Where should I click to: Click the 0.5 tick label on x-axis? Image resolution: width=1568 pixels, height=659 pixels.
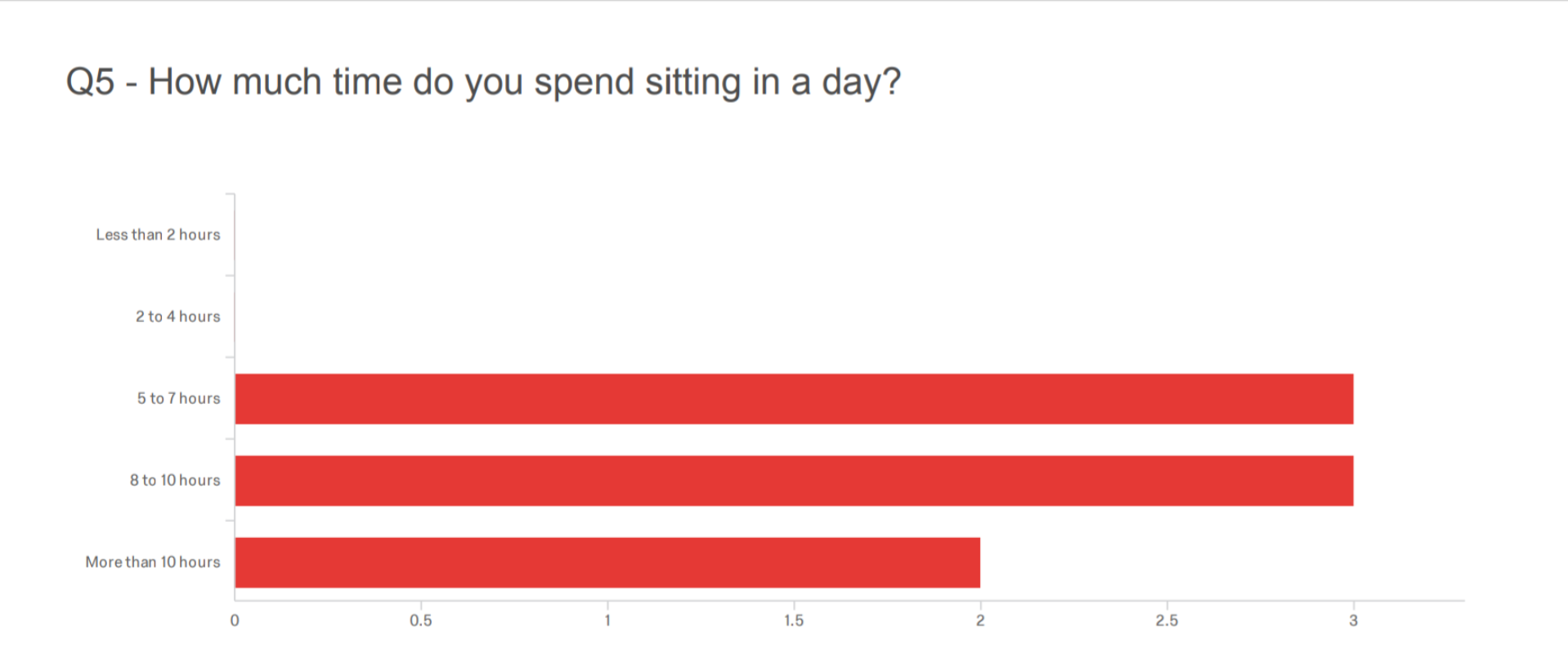(421, 621)
